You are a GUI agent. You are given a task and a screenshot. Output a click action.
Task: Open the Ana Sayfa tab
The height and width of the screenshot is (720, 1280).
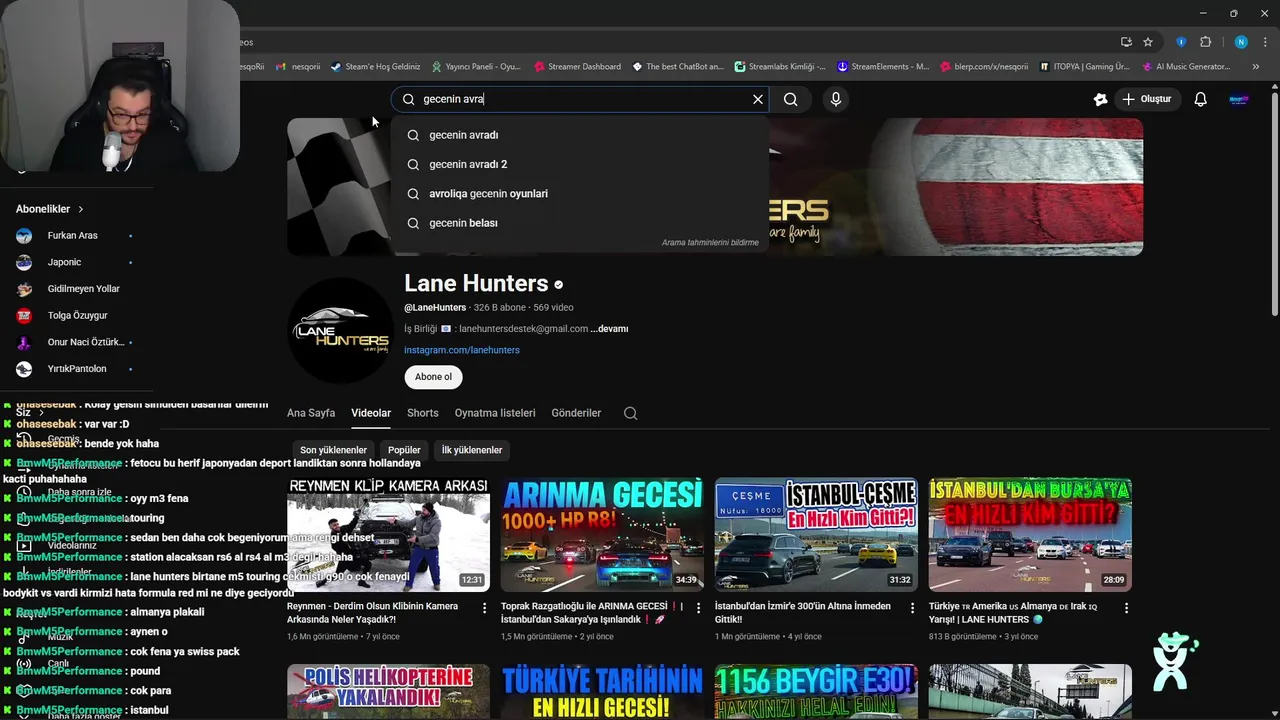tap(311, 413)
